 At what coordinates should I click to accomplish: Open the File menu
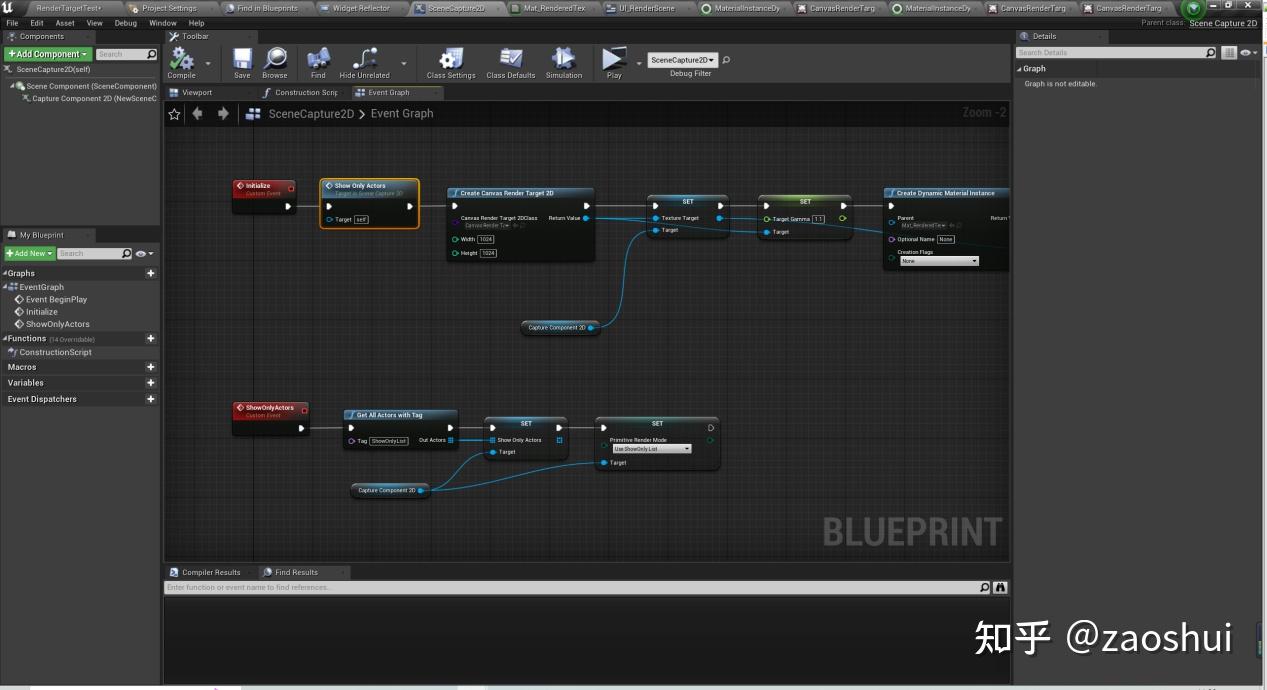click(12, 23)
